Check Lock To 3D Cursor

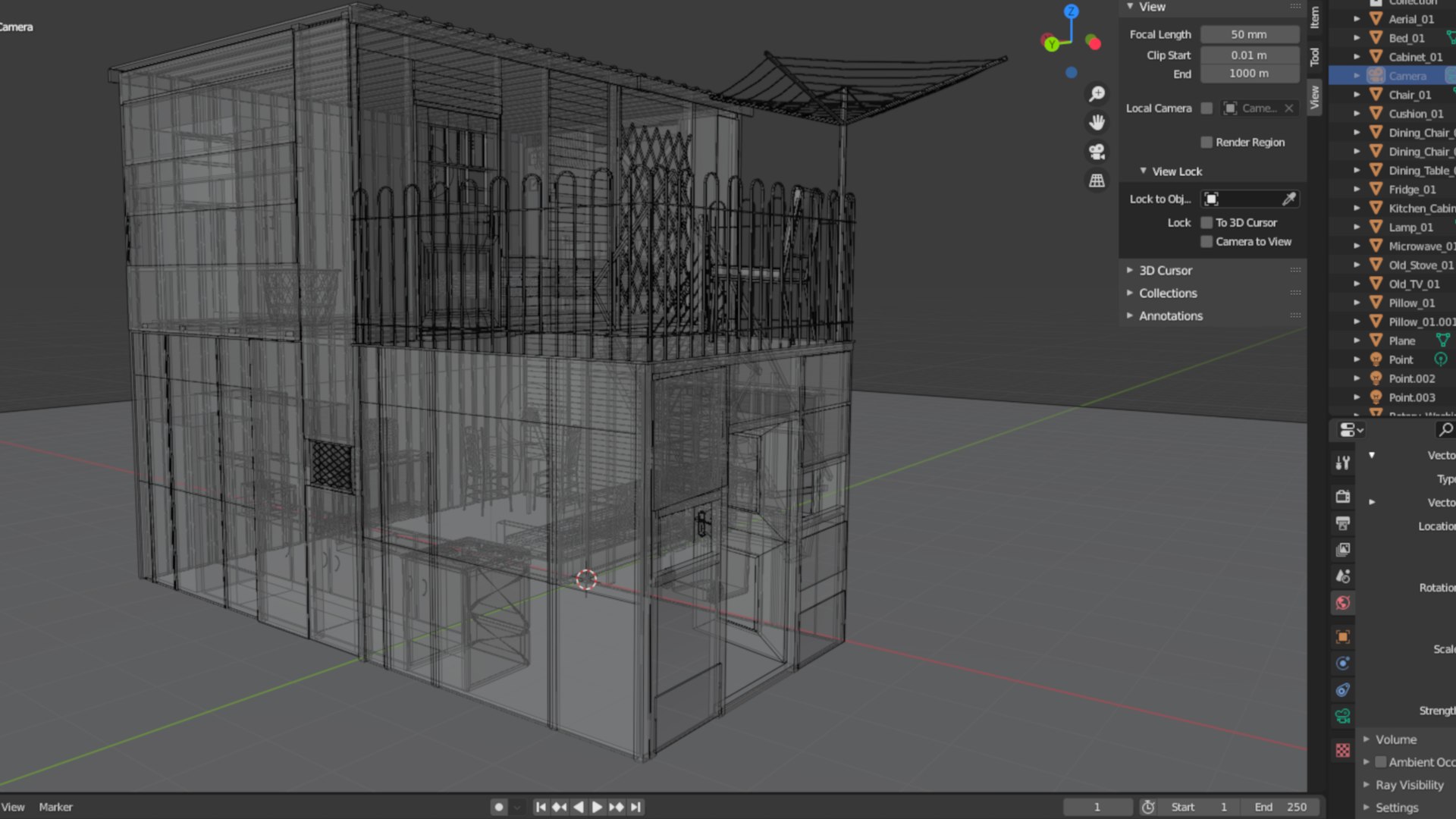[x=1207, y=223]
